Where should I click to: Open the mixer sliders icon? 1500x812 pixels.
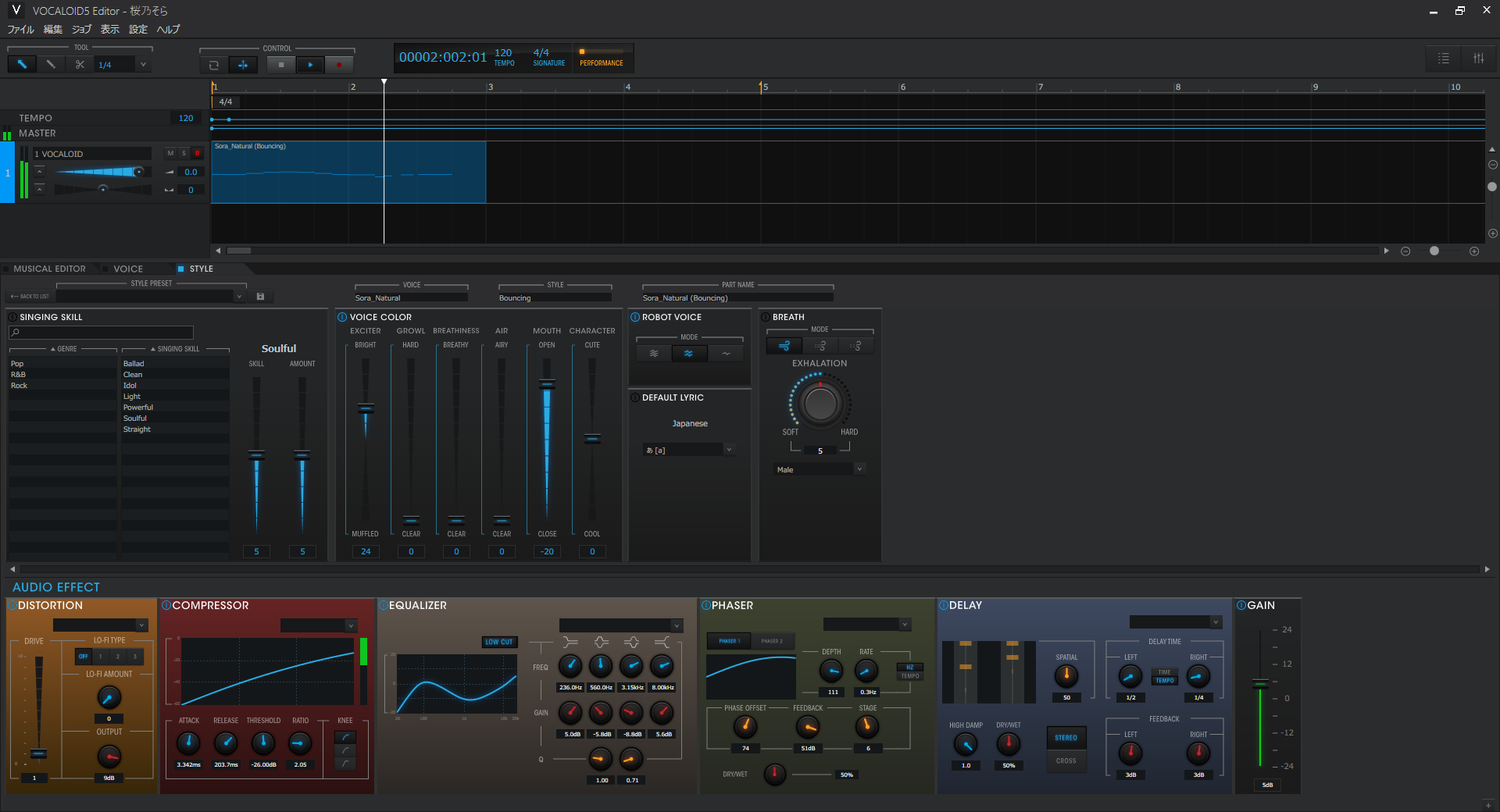pyautogui.click(x=1478, y=59)
